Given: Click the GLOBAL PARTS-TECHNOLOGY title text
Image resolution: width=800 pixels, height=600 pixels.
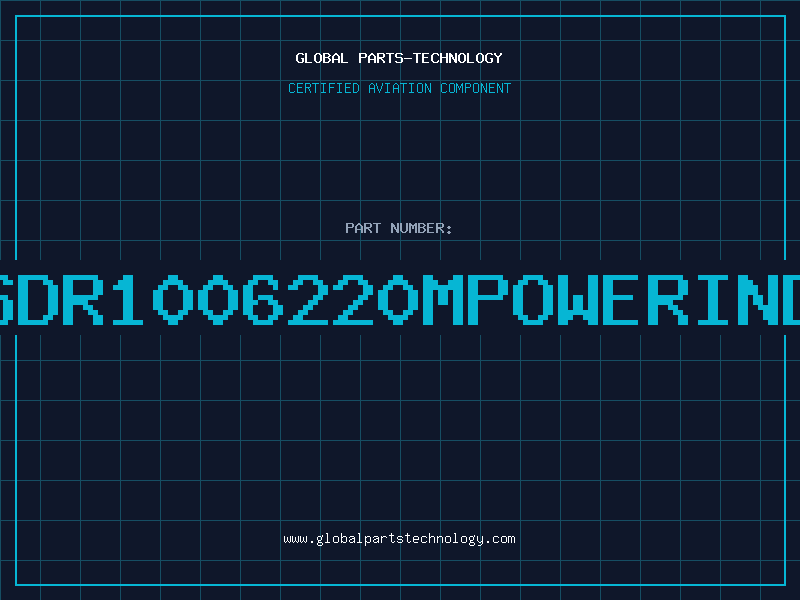Looking at the screenshot, I should click(x=399, y=58).
